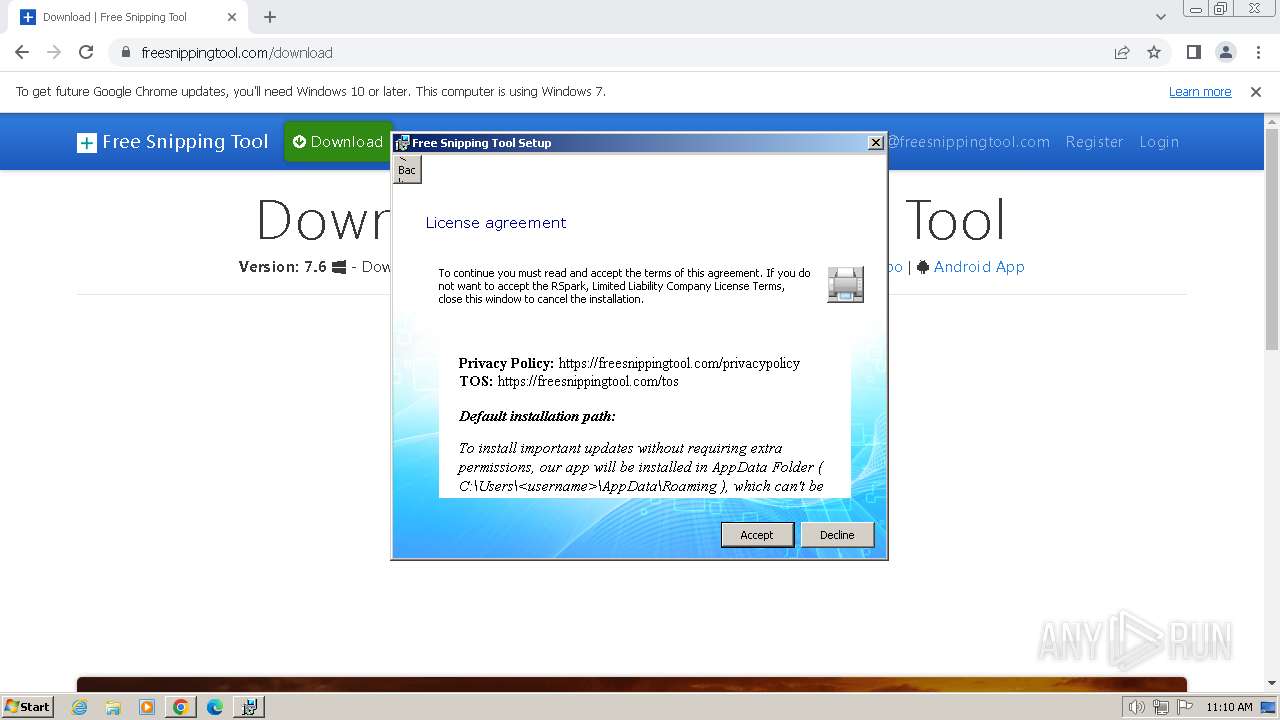Image resolution: width=1280 pixels, height=720 pixels.
Task: Decline the license agreement
Action: point(837,535)
